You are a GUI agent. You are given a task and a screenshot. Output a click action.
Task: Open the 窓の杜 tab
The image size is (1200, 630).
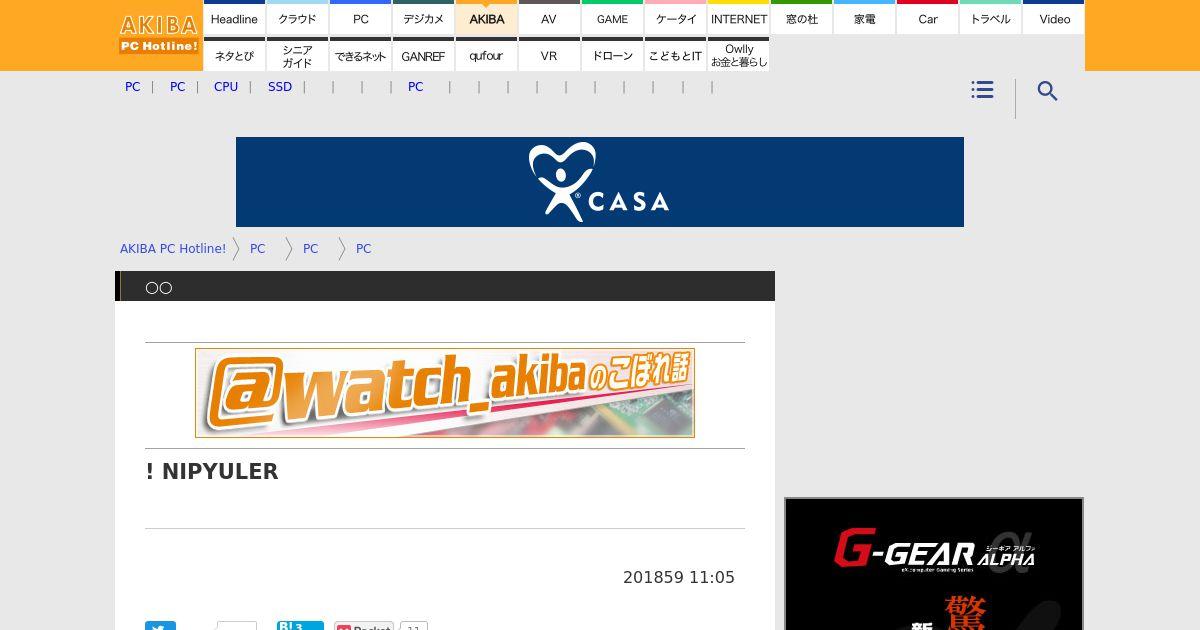802,19
